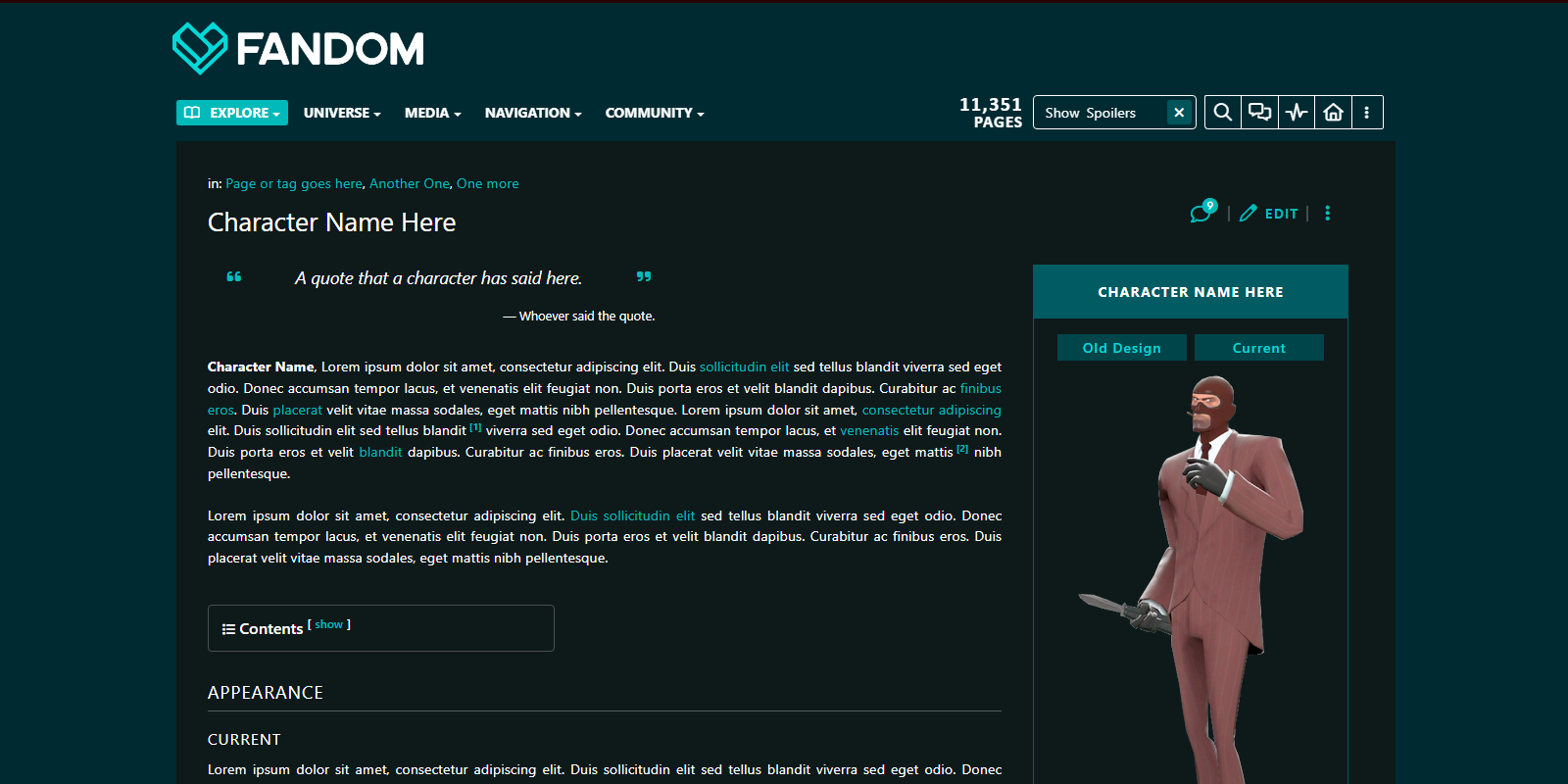This screenshot has height=784, width=1568.
Task: Open the Community menu
Action: pyautogui.click(x=655, y=113)
